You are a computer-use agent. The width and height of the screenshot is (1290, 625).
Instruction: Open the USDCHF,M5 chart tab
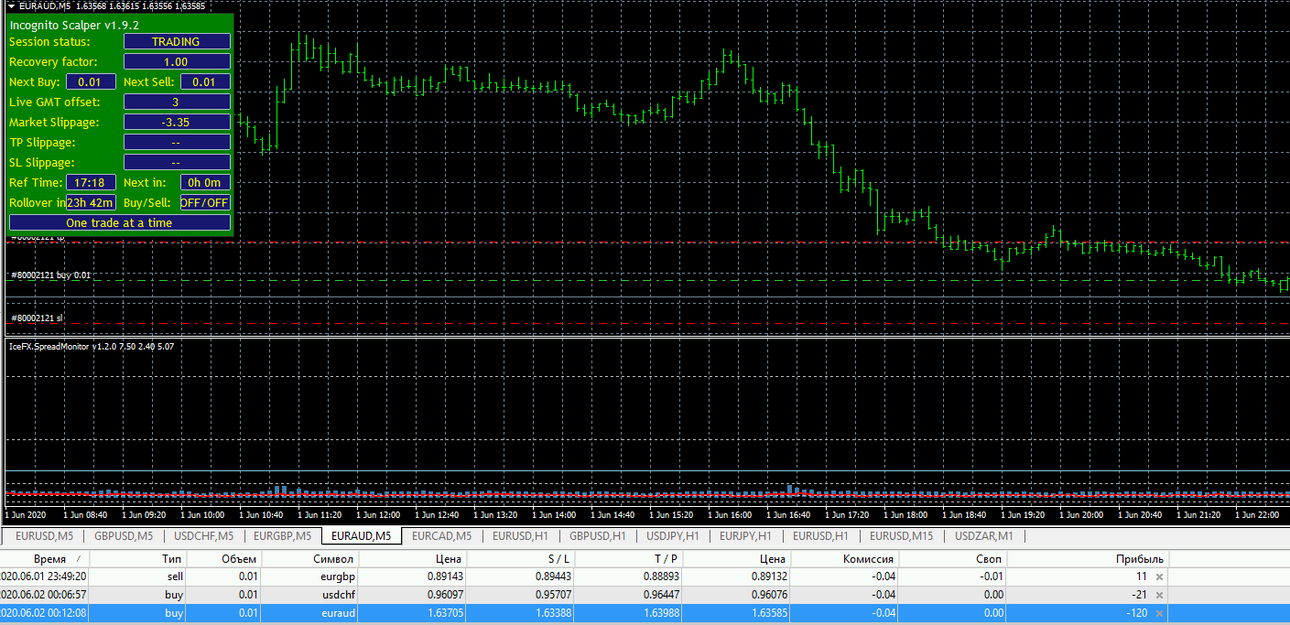(x=204, y=536)
